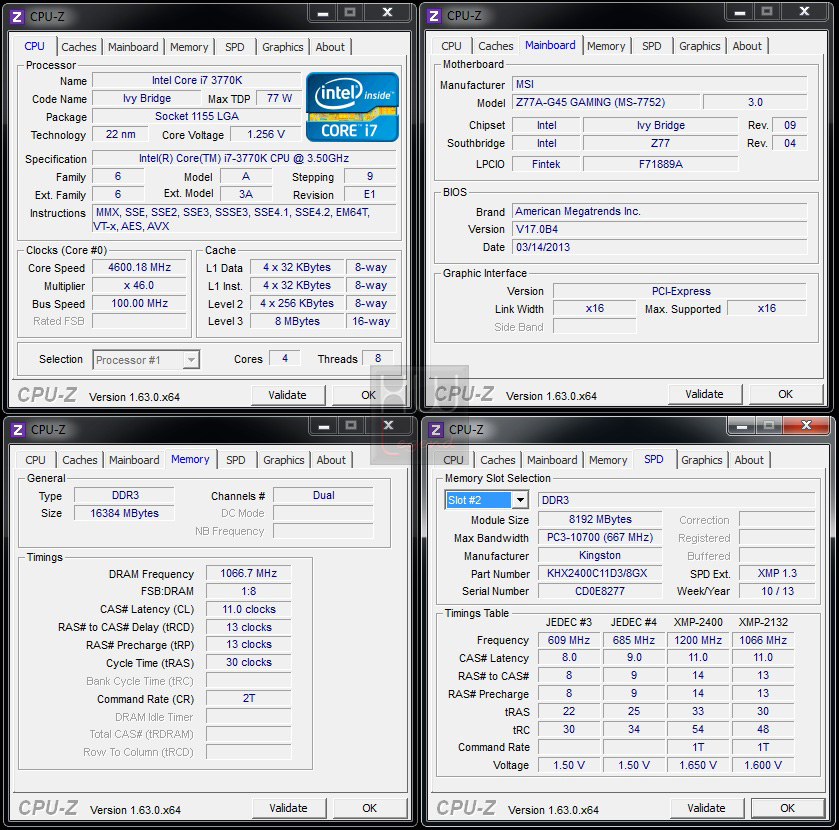
Task: Select Mainboard tab in the SPD window
Action: [552, 460]
